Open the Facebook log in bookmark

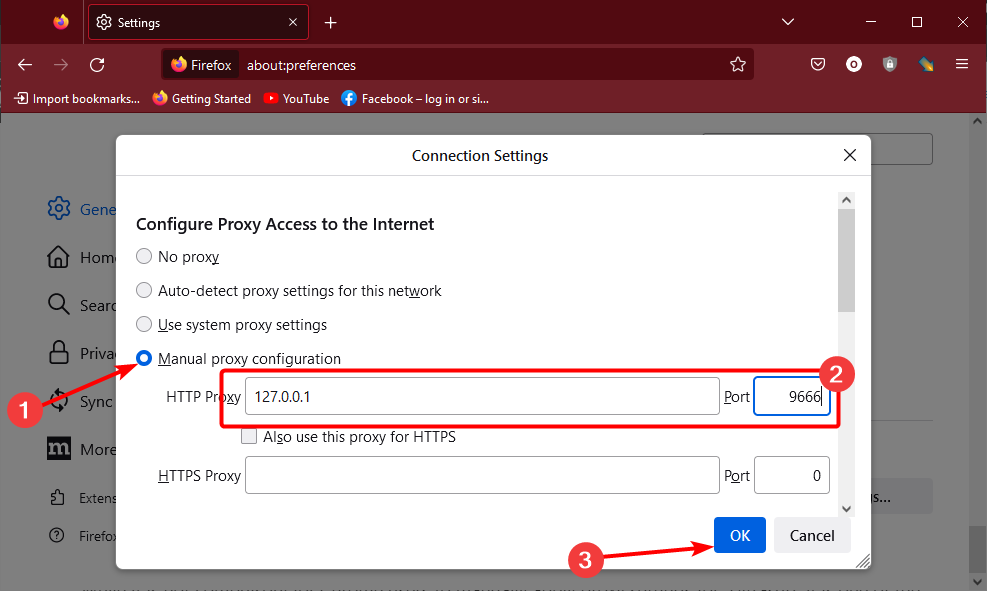[415, 99]
